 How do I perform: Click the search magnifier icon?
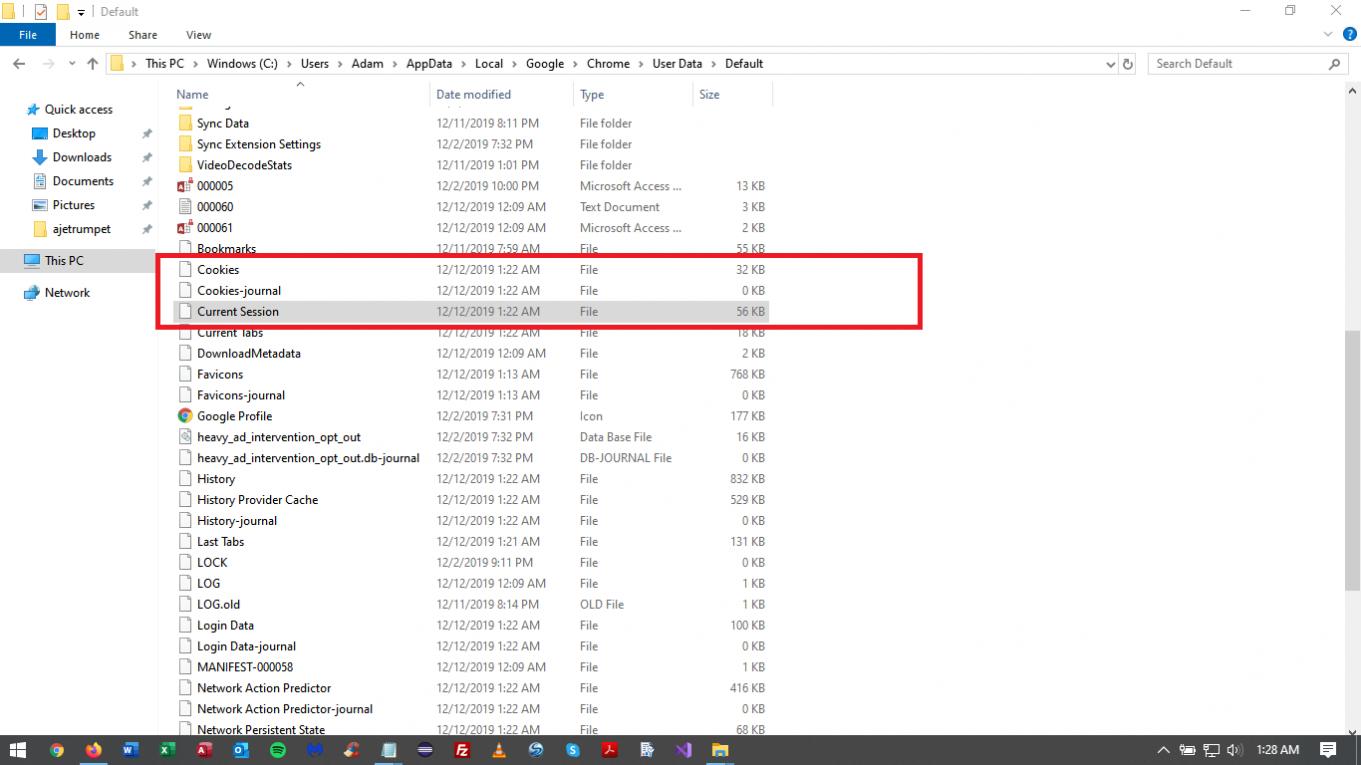pos(1335,63)
